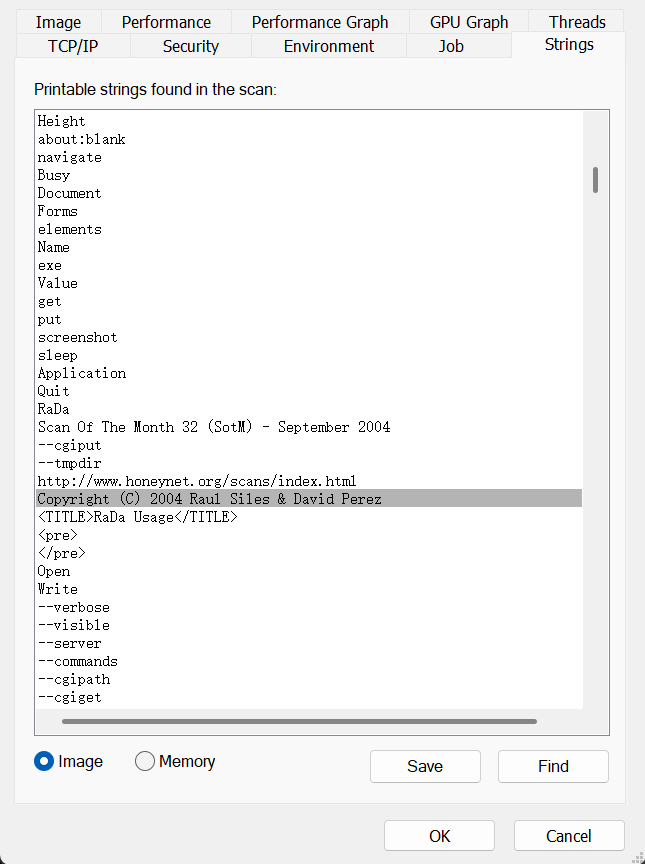This screenshot has width=645, height=864.
Task: Open the TCP/IP tab
Action: (x=73, y=46)
